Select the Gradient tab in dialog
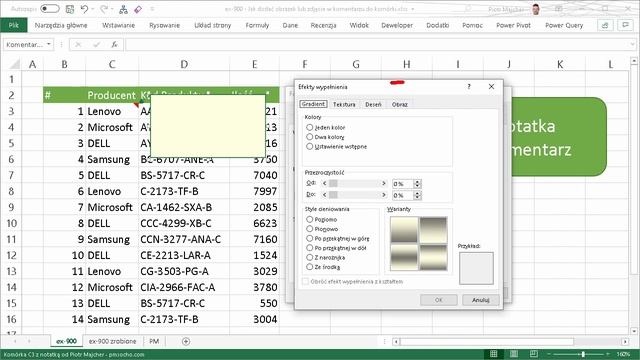The height and width of the screenshot is (360, 640). 313,104
